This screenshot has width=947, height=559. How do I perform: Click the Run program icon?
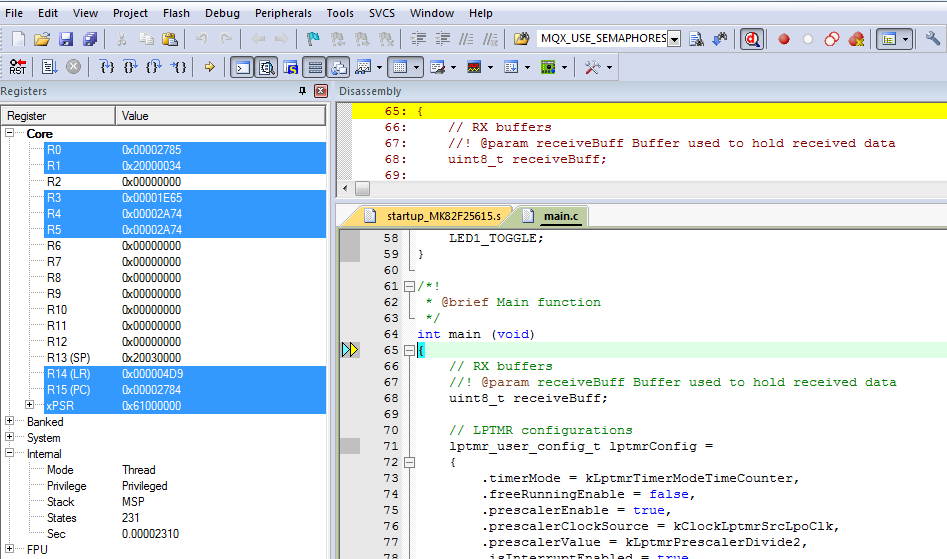pyautogui.click(x=48, y=67)
